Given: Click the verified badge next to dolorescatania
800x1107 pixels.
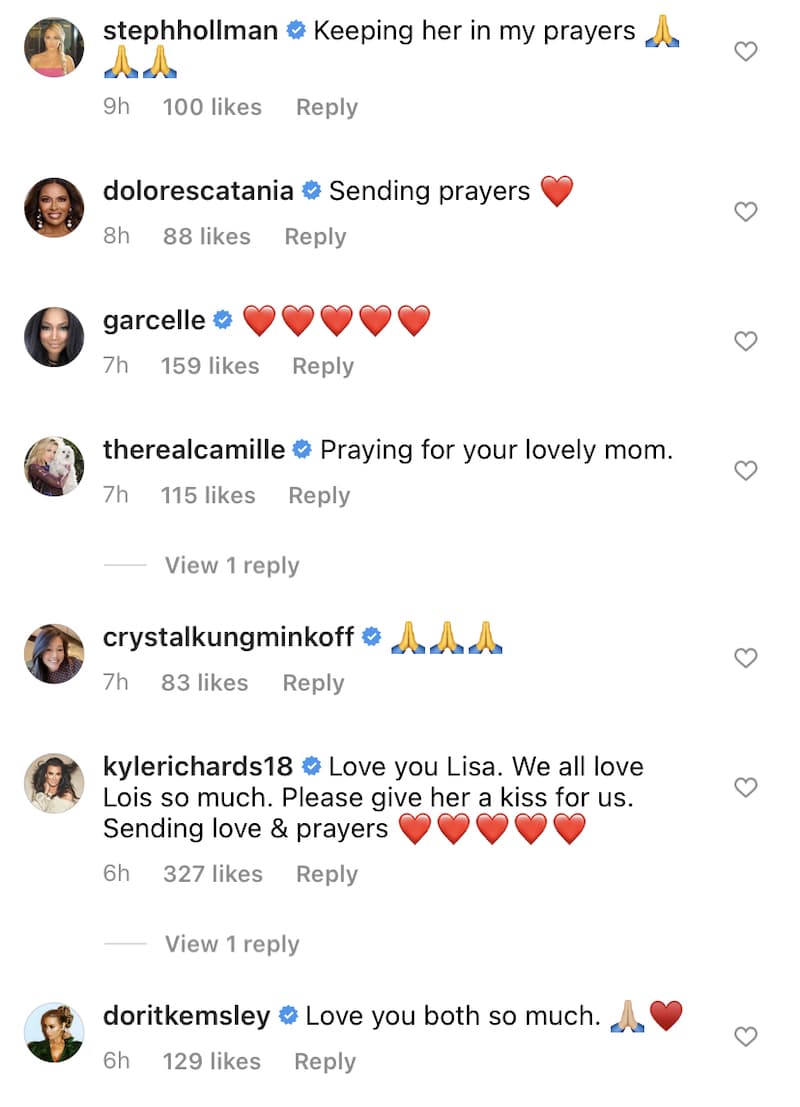Looking at the screenshot, I should point(310,190).
